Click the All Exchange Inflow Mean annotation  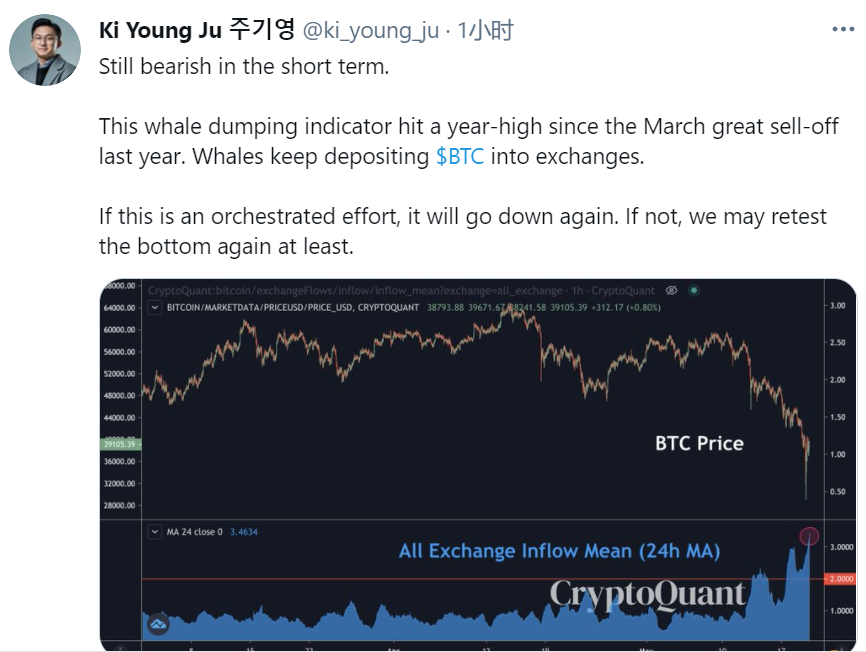pyautogui.click(x=559, y=551)
